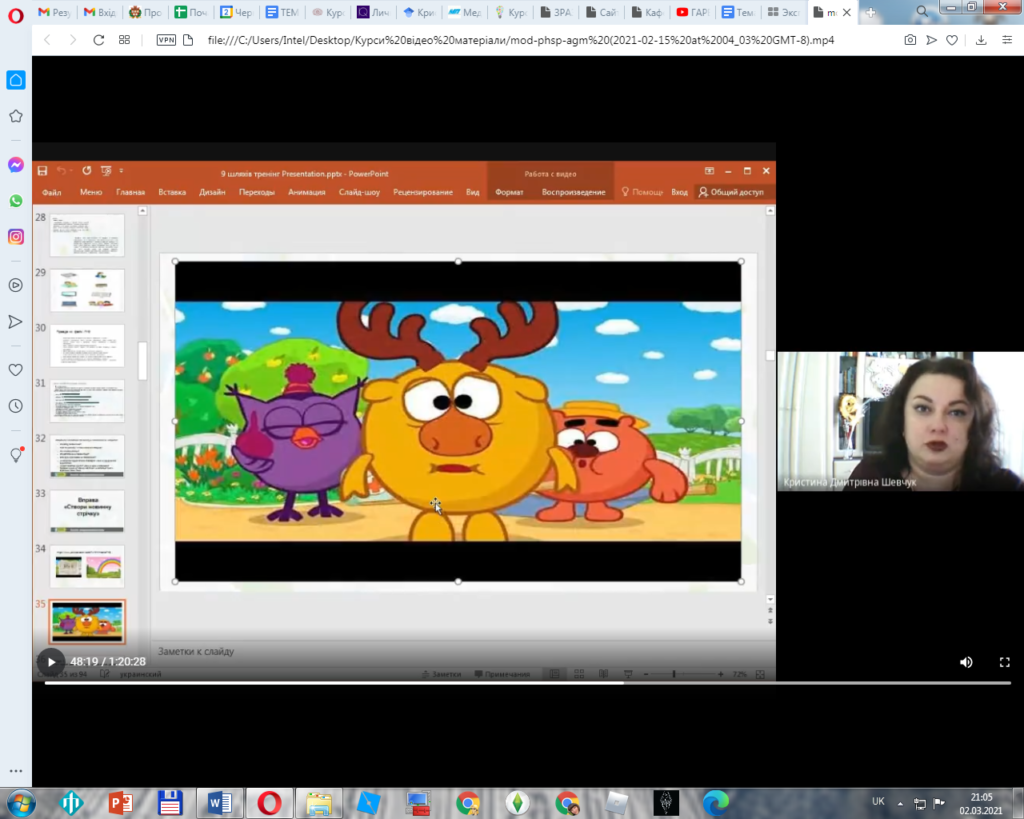Open the Home icon in the Opera sidebar
1024x819 pixels.
pyautogui.click(x=16, y=80)
